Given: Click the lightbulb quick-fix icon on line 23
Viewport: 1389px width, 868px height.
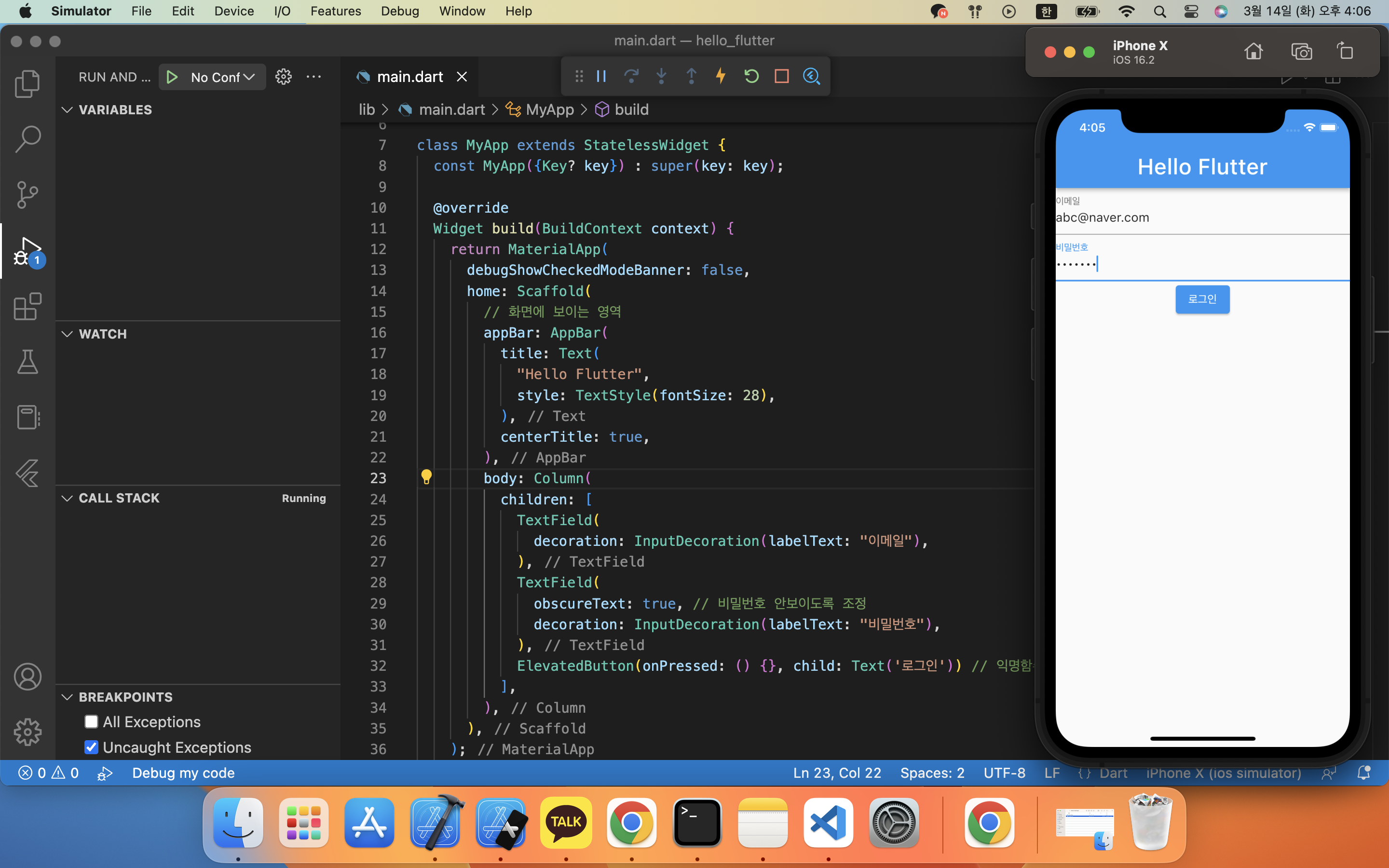Looking at the screenshot, I should (x=426, y=476).
